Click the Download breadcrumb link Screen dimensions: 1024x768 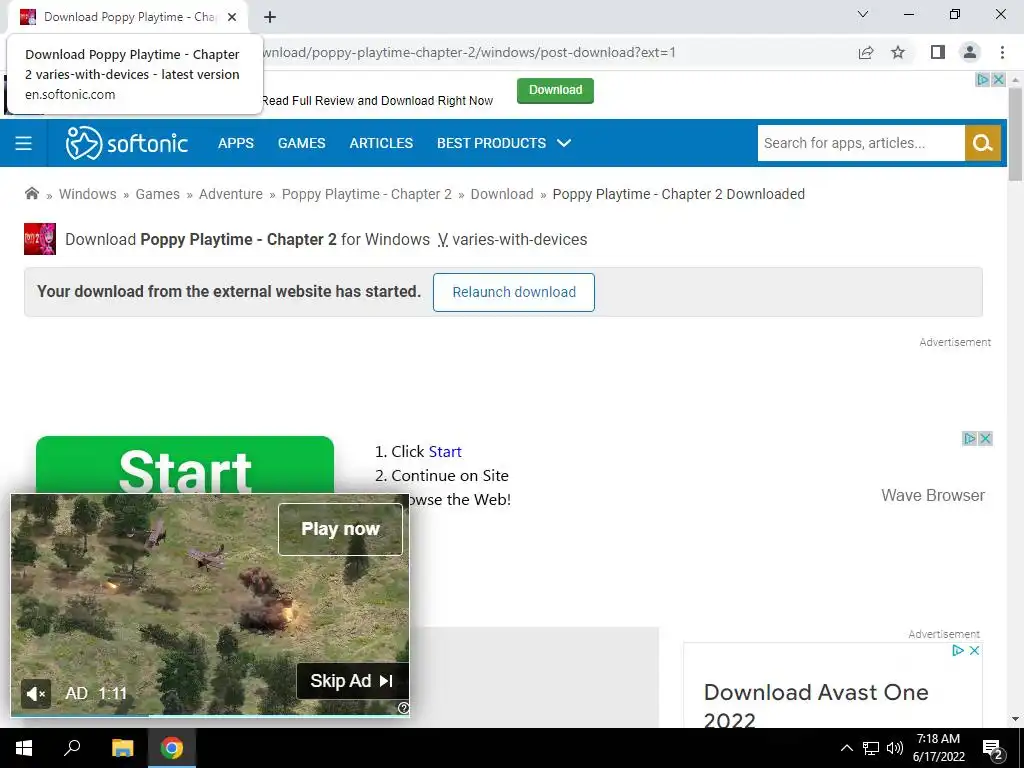pos(502,194)
